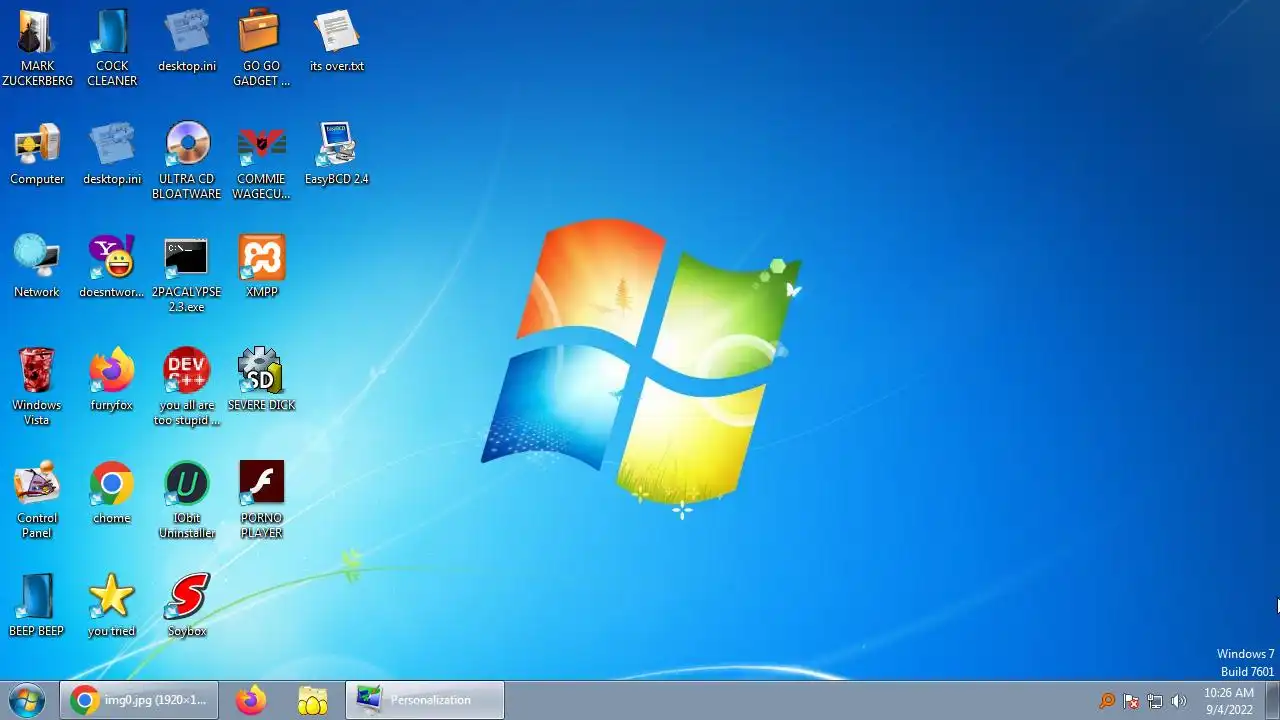Screen dimensions: 1280x720
Task: Select the Windows Vista recycle bin icon
Action: tap(37, 387)
